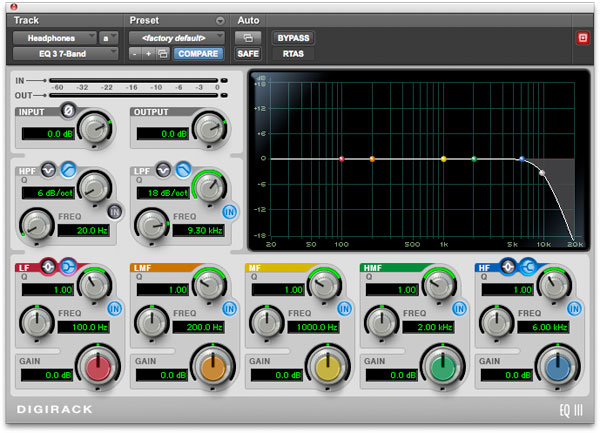600x433 pixels.
Task: Adjust the INPUT gain knob
Action: pos(95,129)
